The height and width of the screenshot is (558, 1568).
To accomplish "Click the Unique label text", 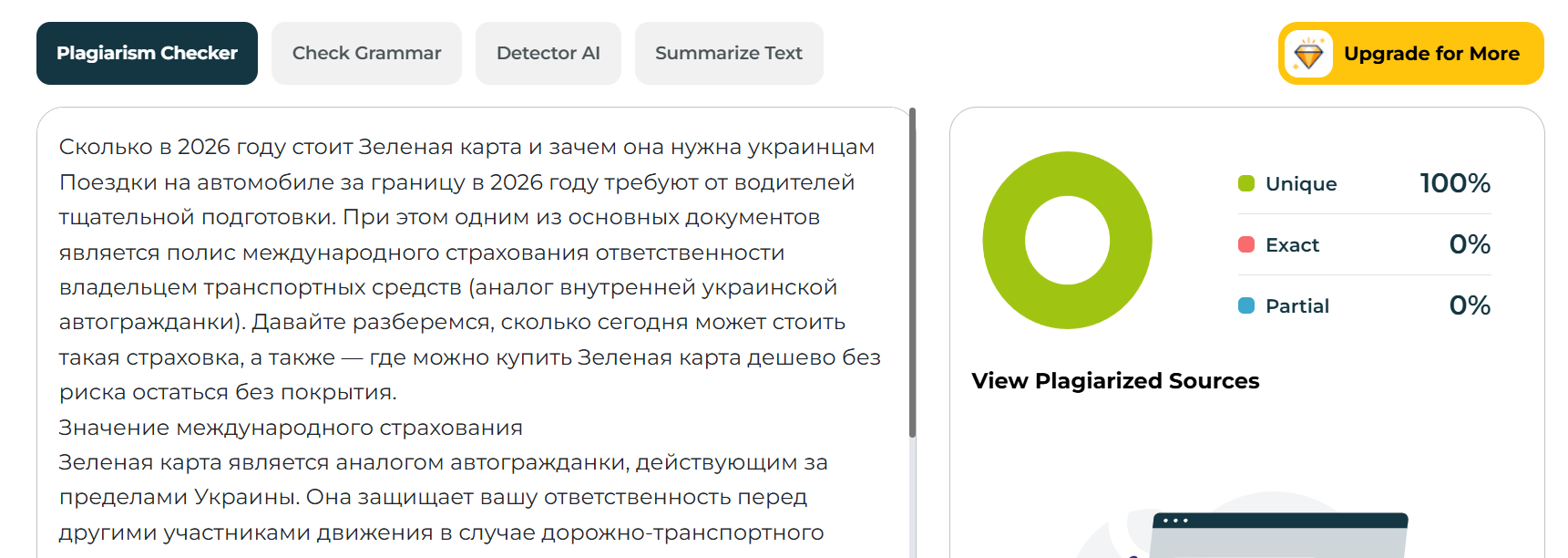I will tap(1300, 184).
